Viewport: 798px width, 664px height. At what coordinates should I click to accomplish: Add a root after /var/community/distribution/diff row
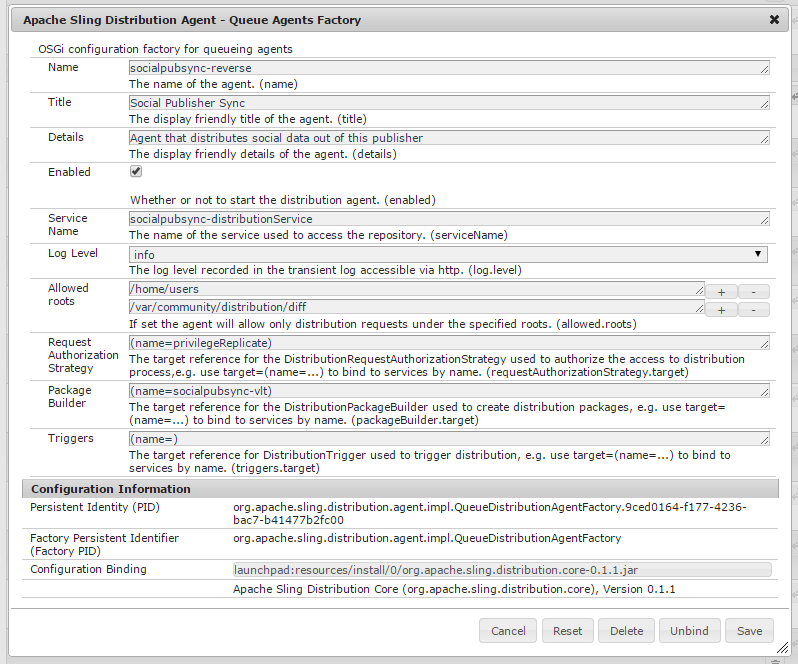721,310
